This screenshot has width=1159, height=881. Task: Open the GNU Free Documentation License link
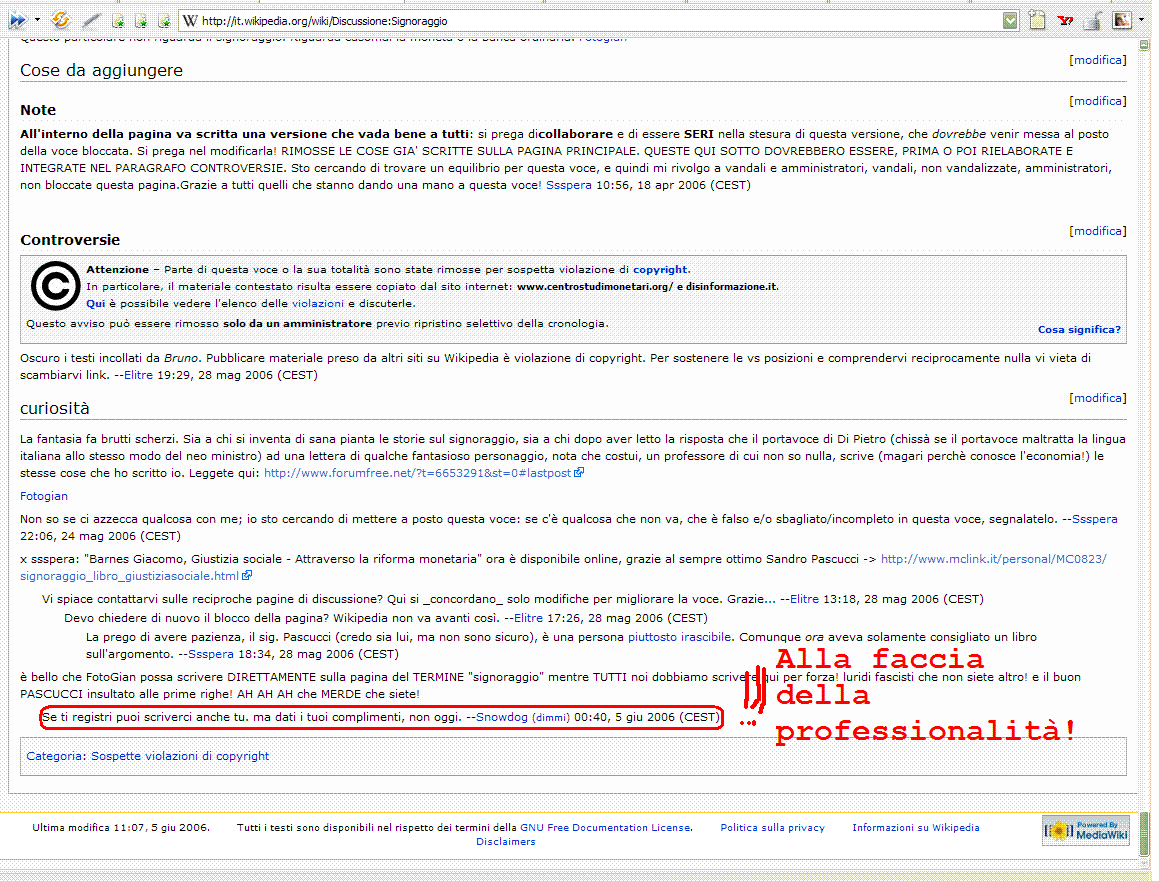605,828
